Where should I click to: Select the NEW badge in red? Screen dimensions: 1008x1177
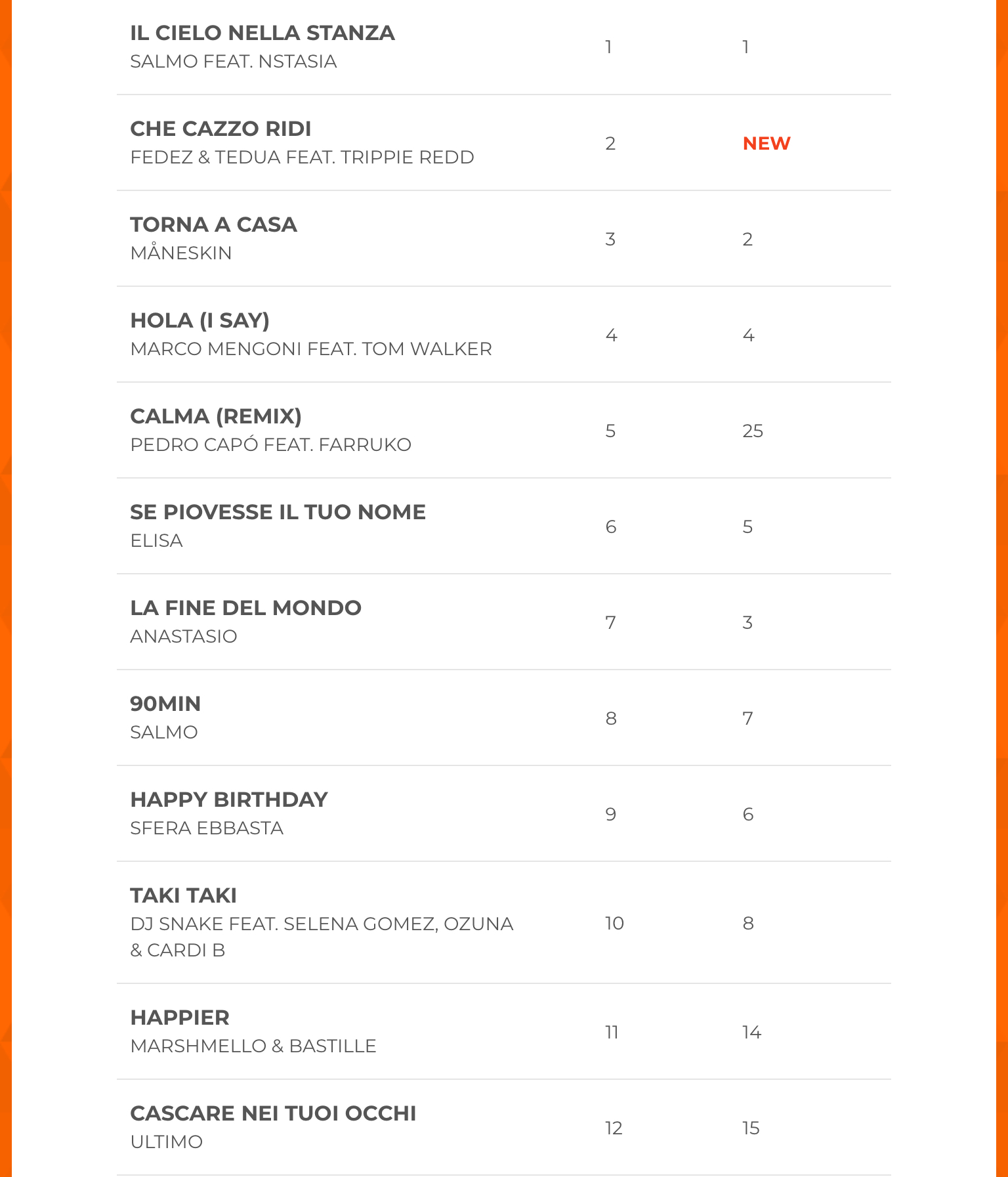coord(766,143)
